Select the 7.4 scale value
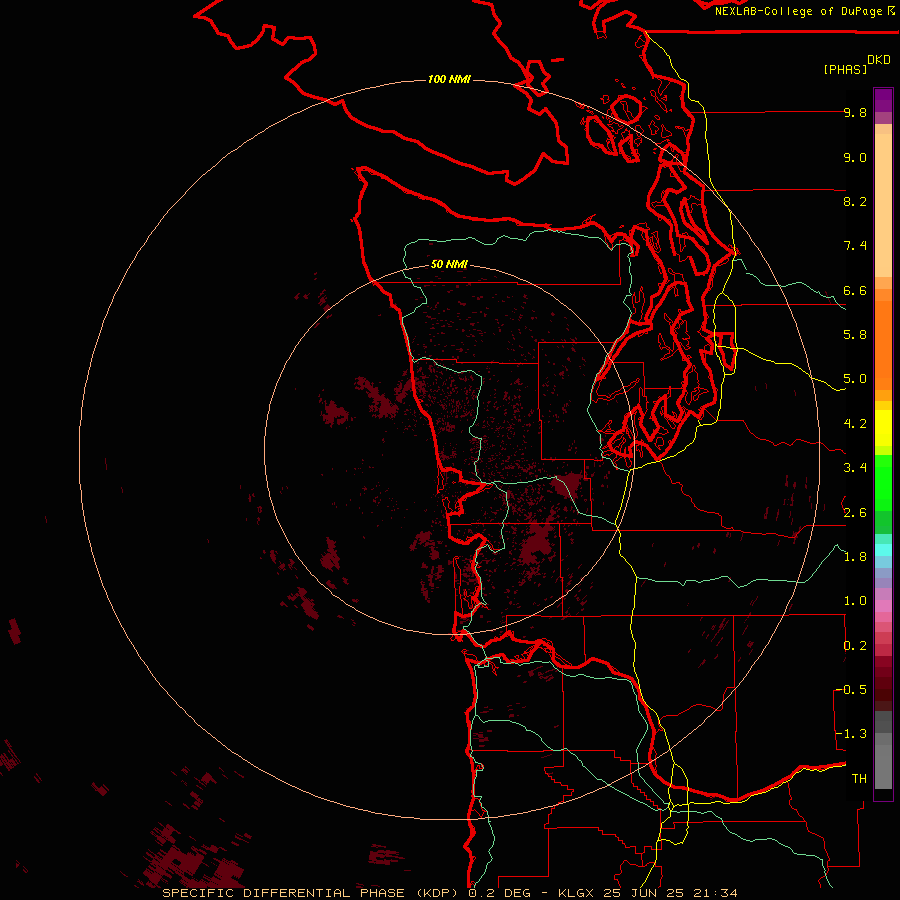Viewport: 900px width, 900px height. click(855, 246)
